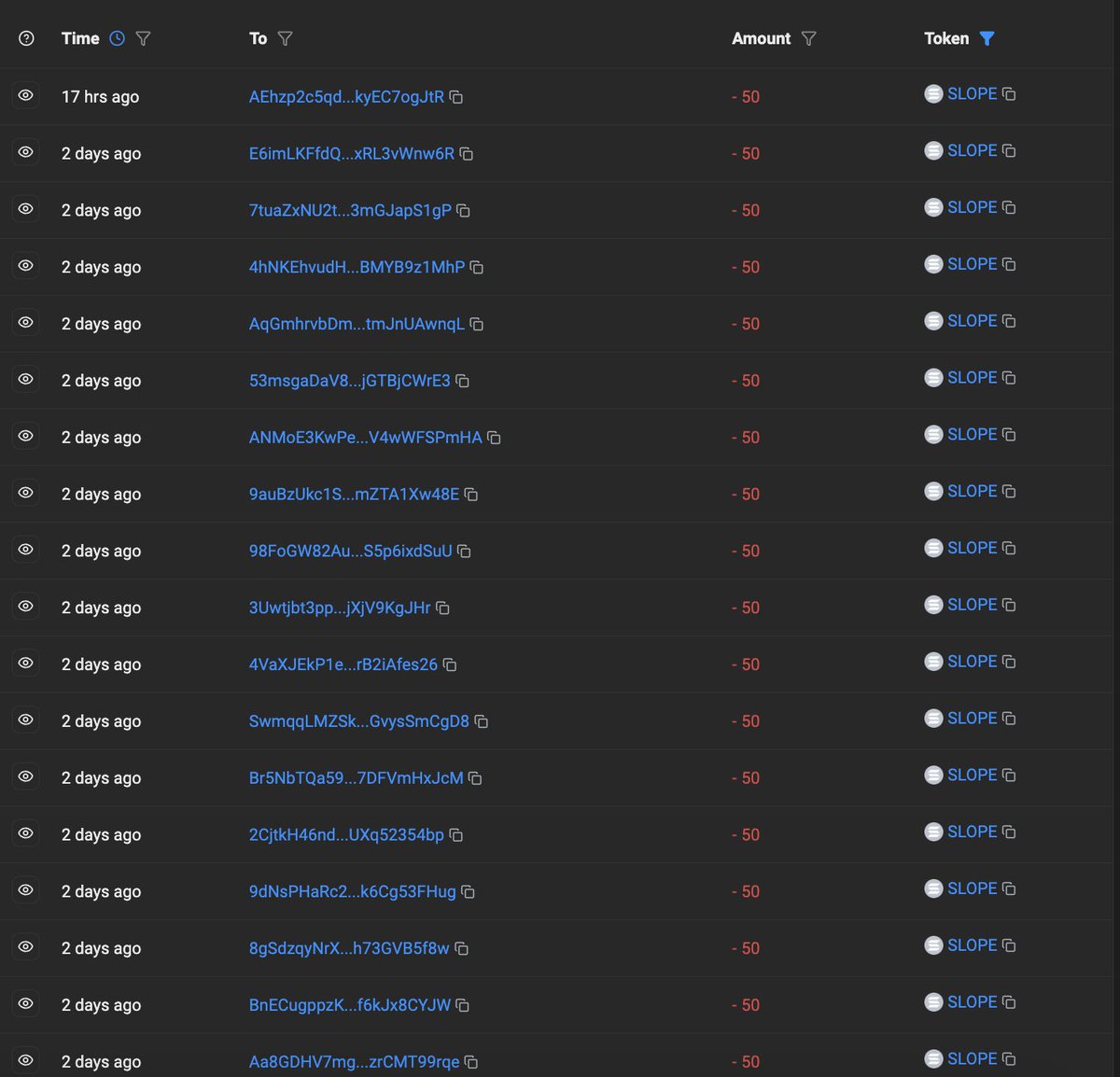Click the SLOPE token logo in ANMoE3KwPe row

(933, 435)
